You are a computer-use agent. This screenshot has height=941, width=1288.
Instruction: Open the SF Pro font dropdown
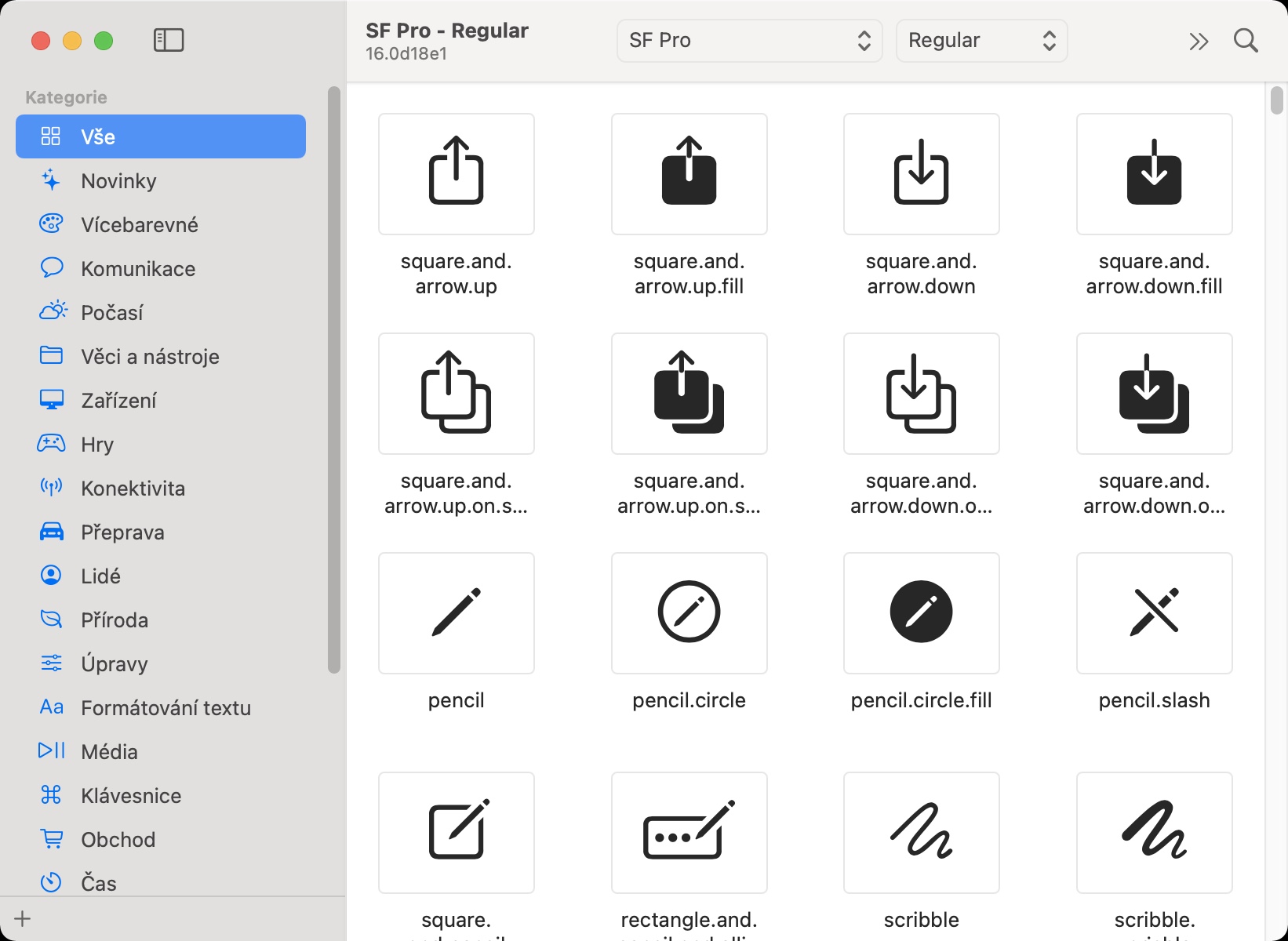click(749, 41)
